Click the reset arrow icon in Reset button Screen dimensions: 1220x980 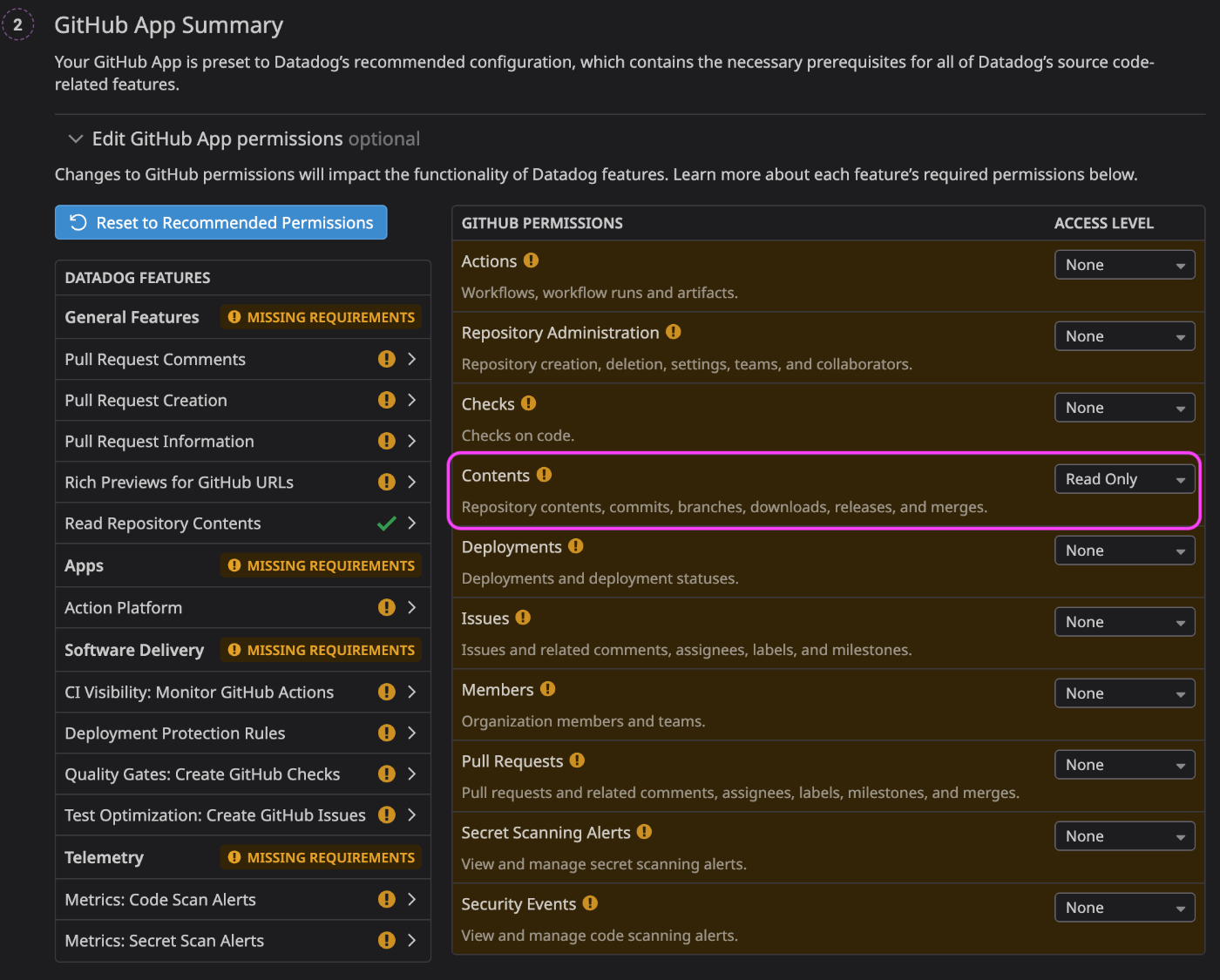(x=78, y=222)
